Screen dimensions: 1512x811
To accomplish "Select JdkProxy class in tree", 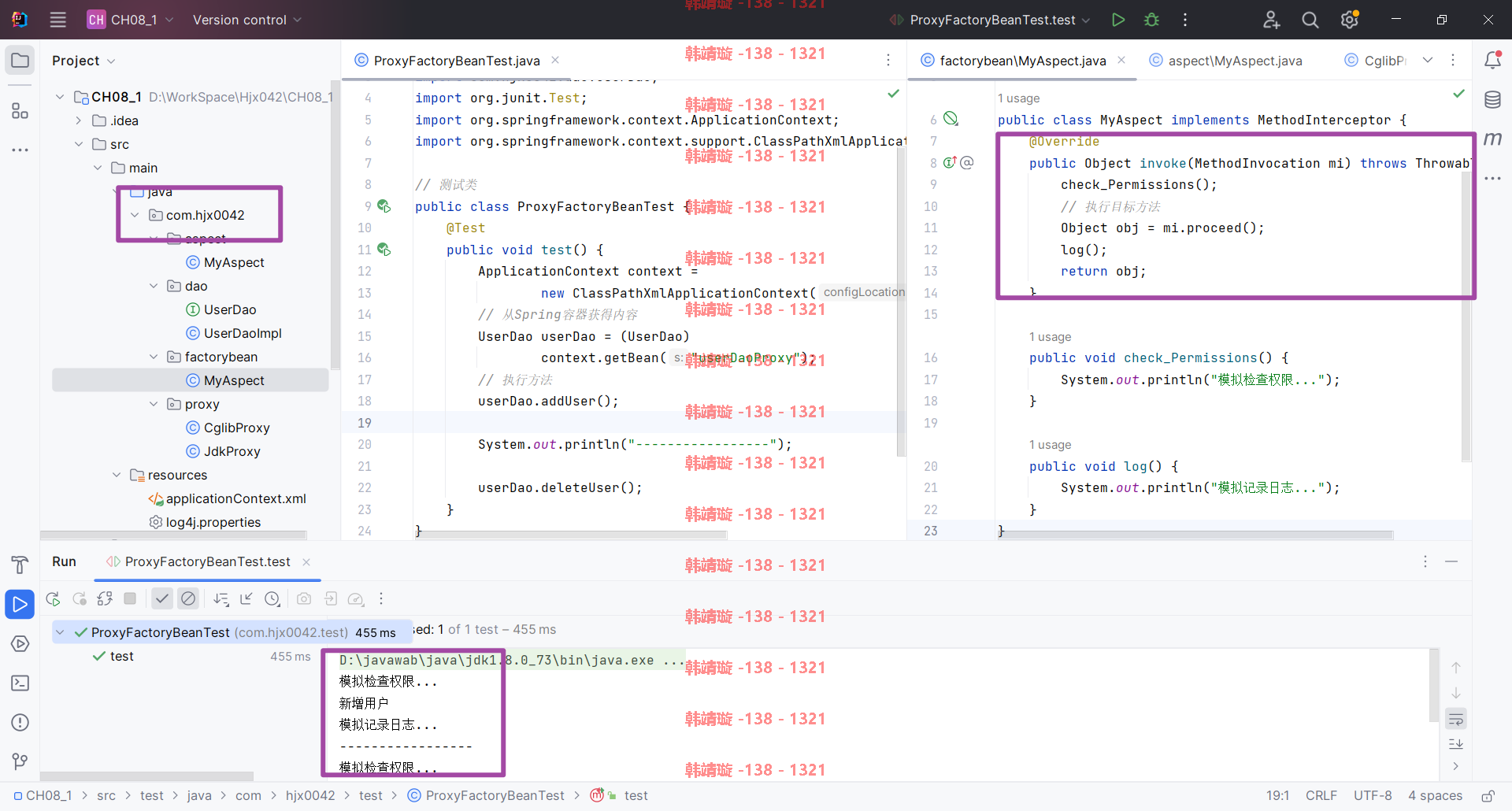I will tap(223, 451).
